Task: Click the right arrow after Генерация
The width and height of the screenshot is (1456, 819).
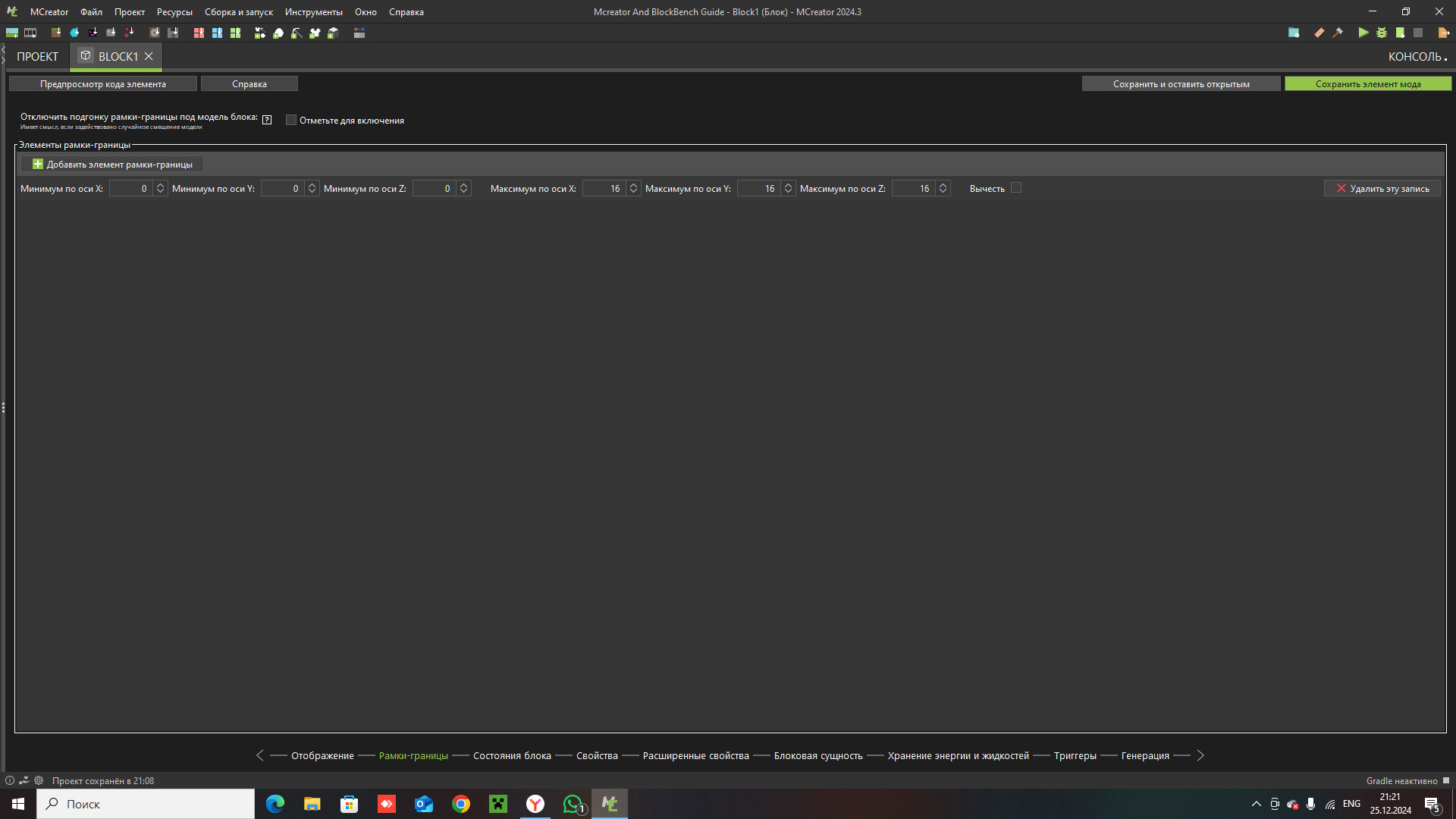Action: 1200,755
